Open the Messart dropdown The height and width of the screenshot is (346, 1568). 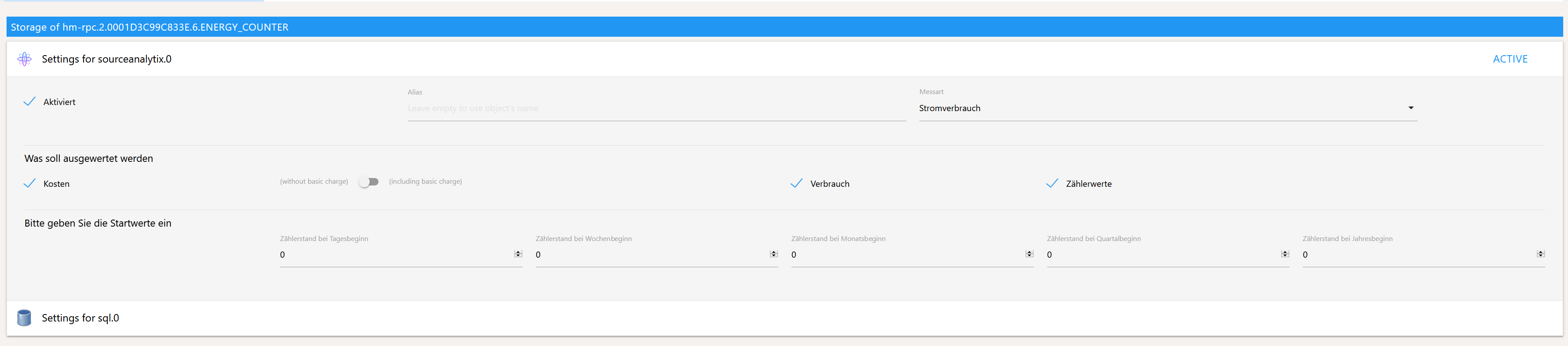pyautogui.click(x=1168, y=108)
